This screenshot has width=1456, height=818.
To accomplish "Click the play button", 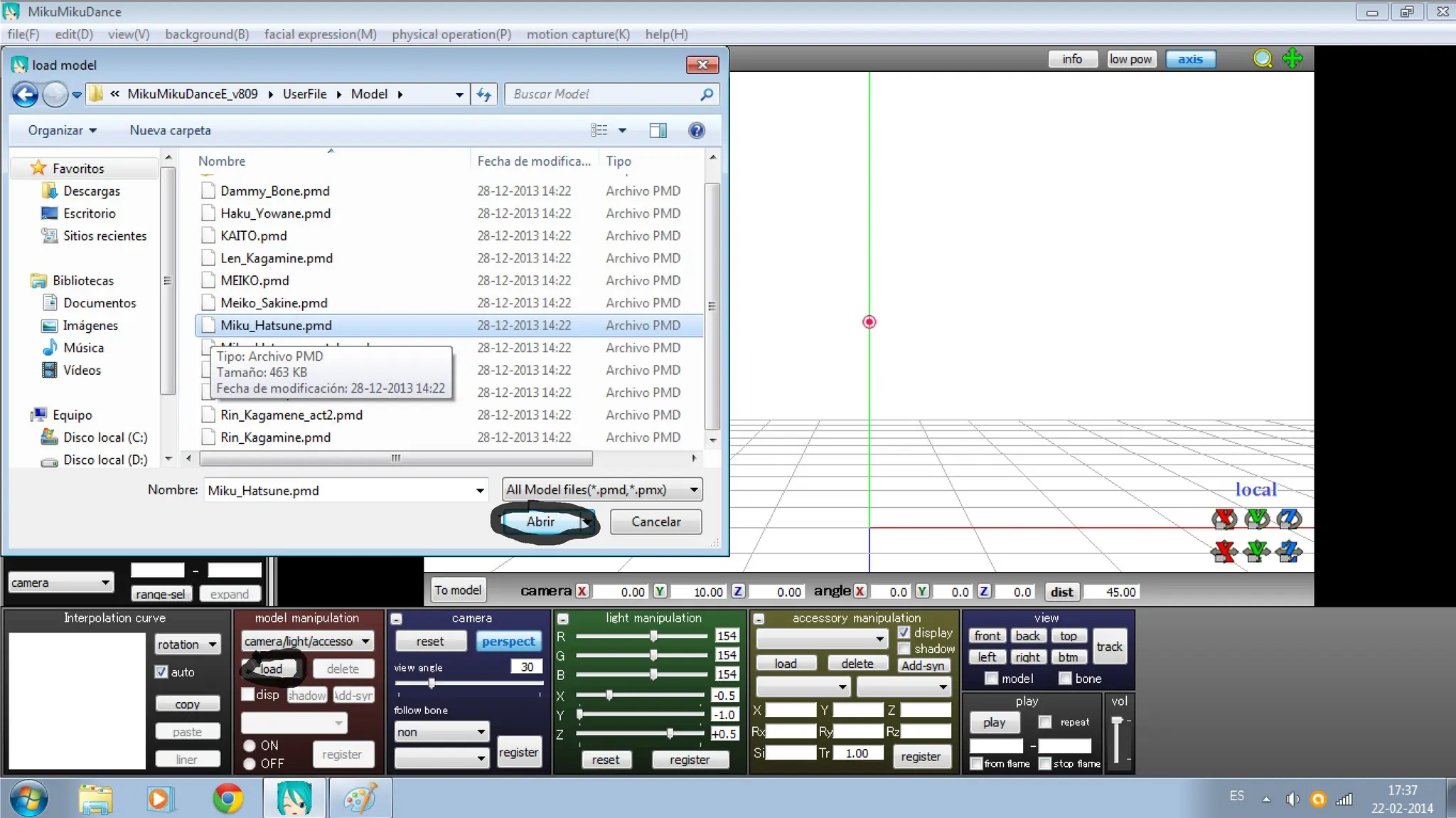I will 994,723.
